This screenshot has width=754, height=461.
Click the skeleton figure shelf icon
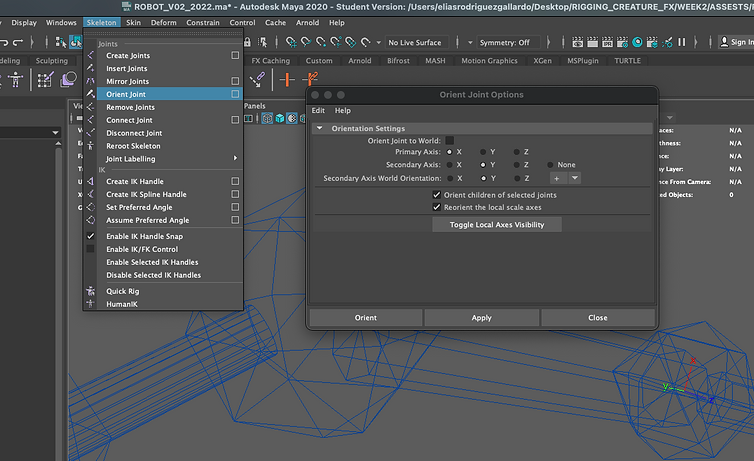(x=15, y=79)
